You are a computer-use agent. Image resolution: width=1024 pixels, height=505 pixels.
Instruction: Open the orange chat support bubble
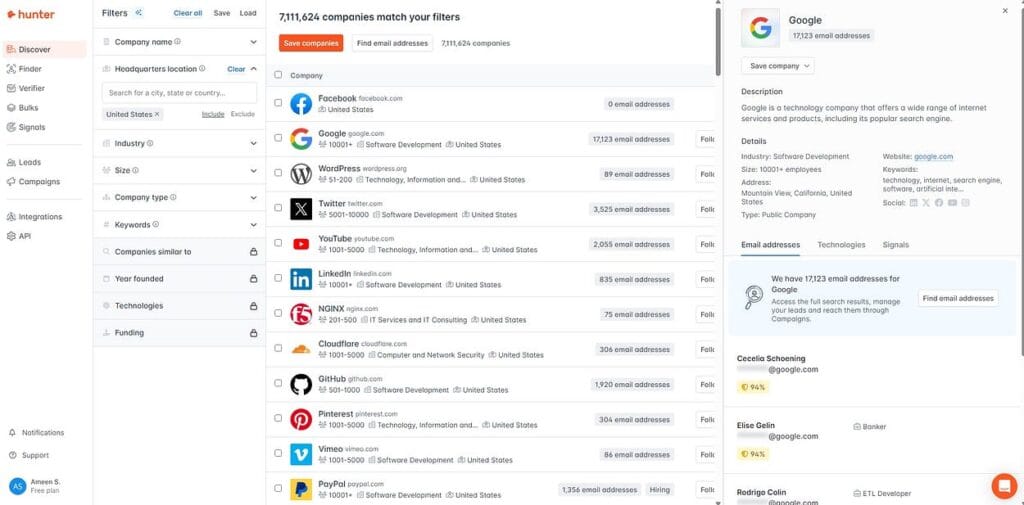(1004, 485)
